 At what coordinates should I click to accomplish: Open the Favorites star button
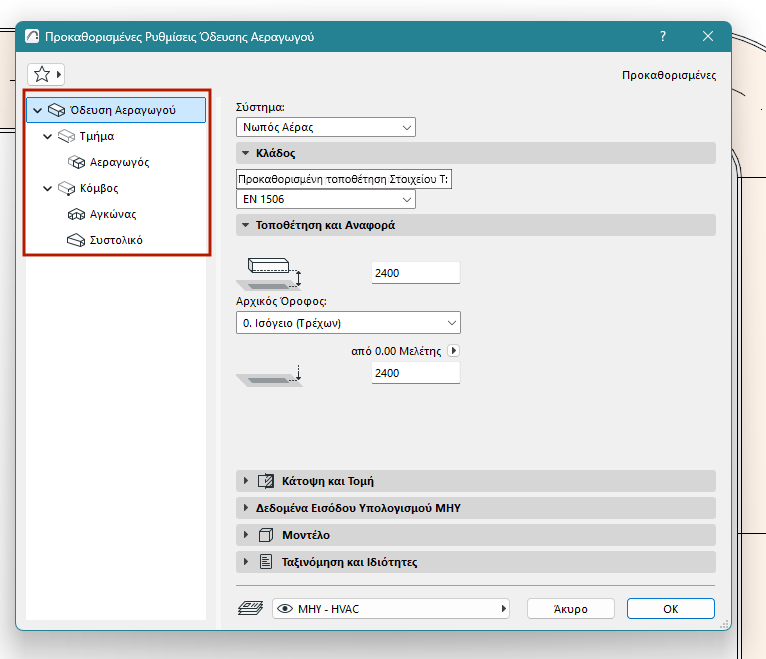coord(46,75)
